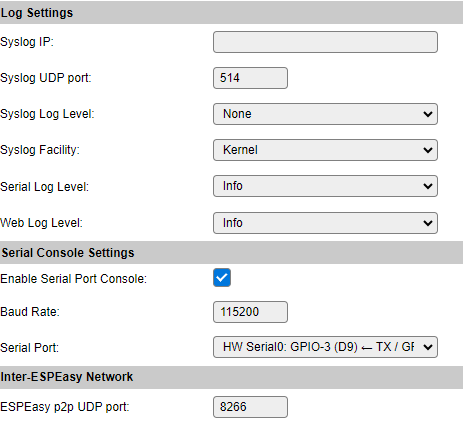
Task: Click into the Syslog IP text field
Action: click(x=325, y=42)
